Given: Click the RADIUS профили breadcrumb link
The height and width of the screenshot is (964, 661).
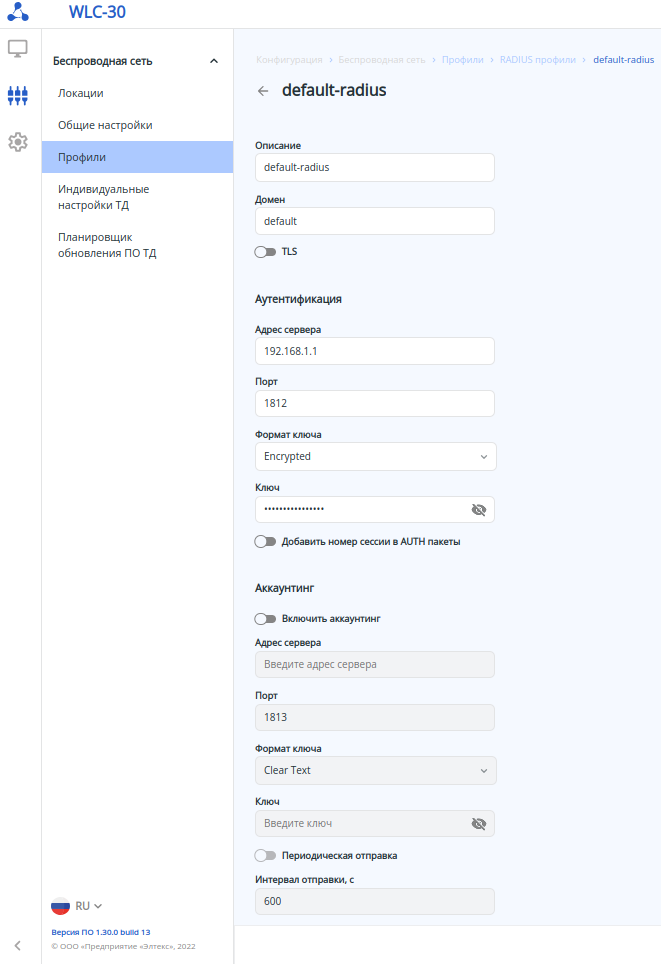Looking at the screenshot, I should pyautogui.click(x=537, y=60).
